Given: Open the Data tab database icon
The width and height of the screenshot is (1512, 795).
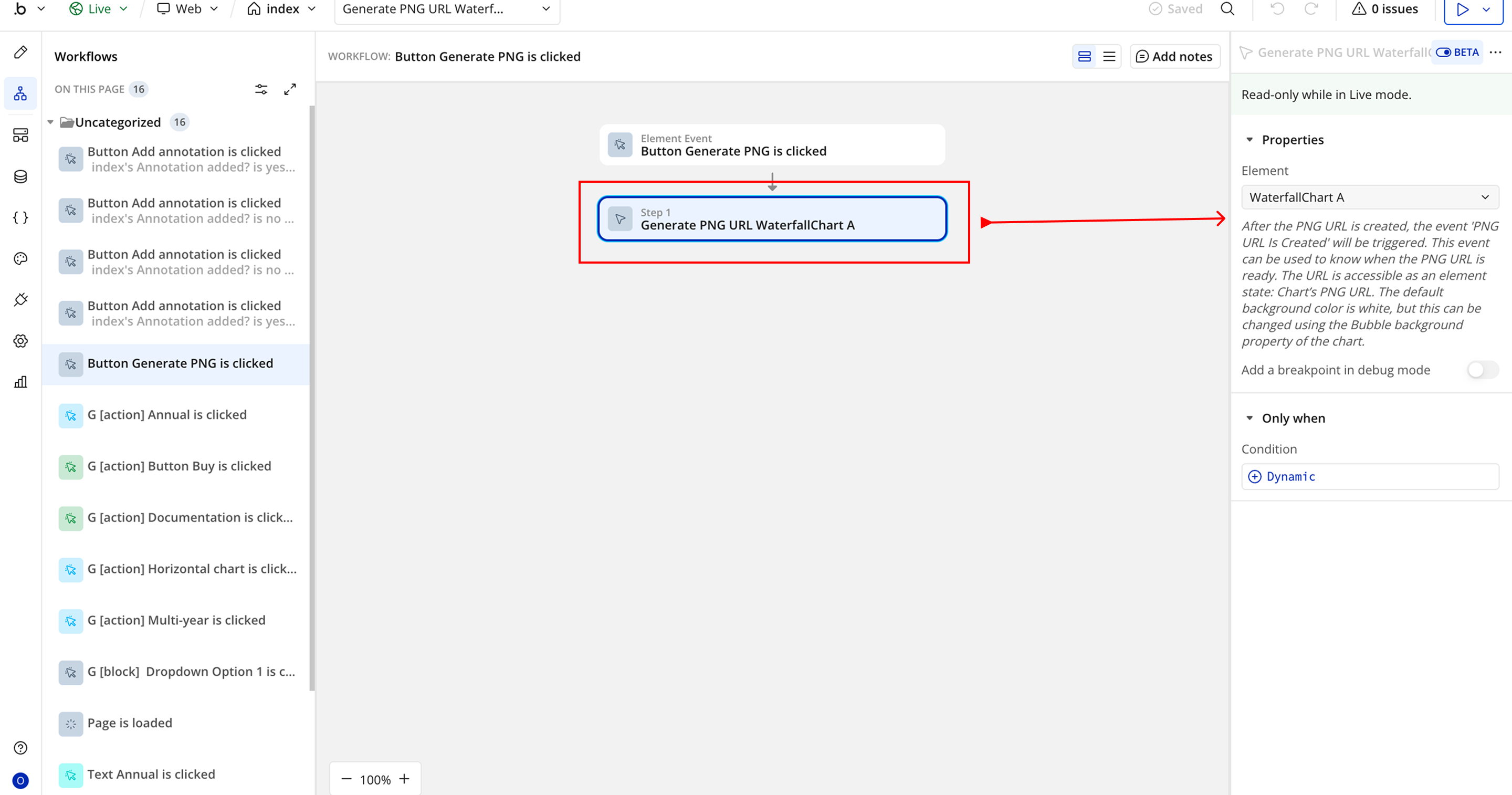Looking at the screenshot, I should click(x=20, y=176).
